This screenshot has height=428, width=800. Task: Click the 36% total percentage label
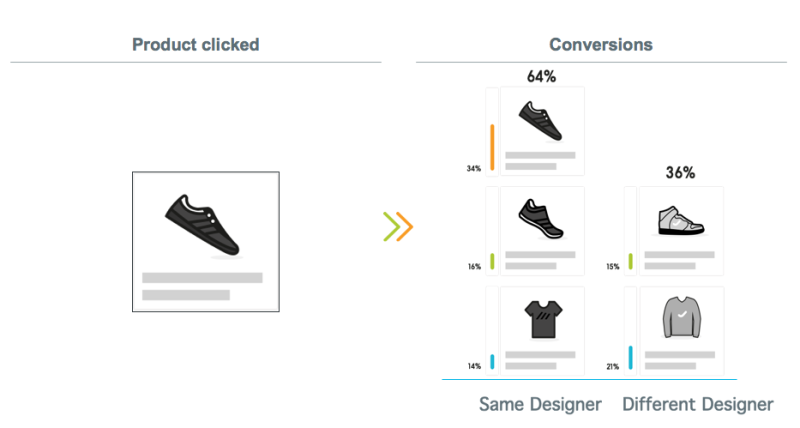tap(680, 173)
